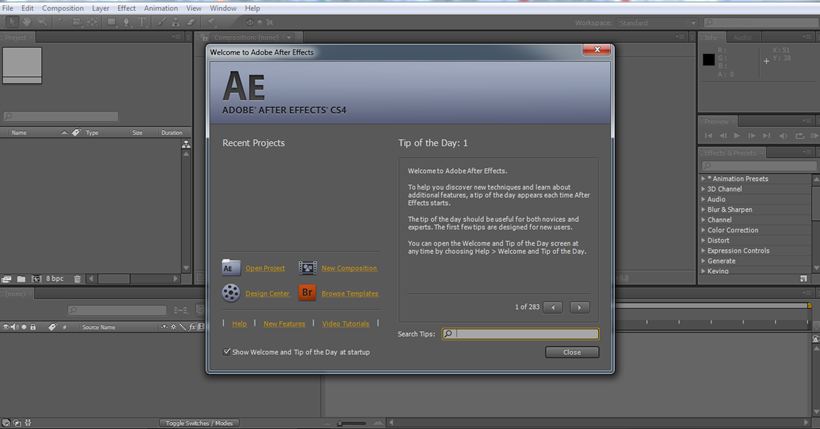The image size is (820, 429).
Task: Open the Animation menu
Action: [x=161, y=8]
